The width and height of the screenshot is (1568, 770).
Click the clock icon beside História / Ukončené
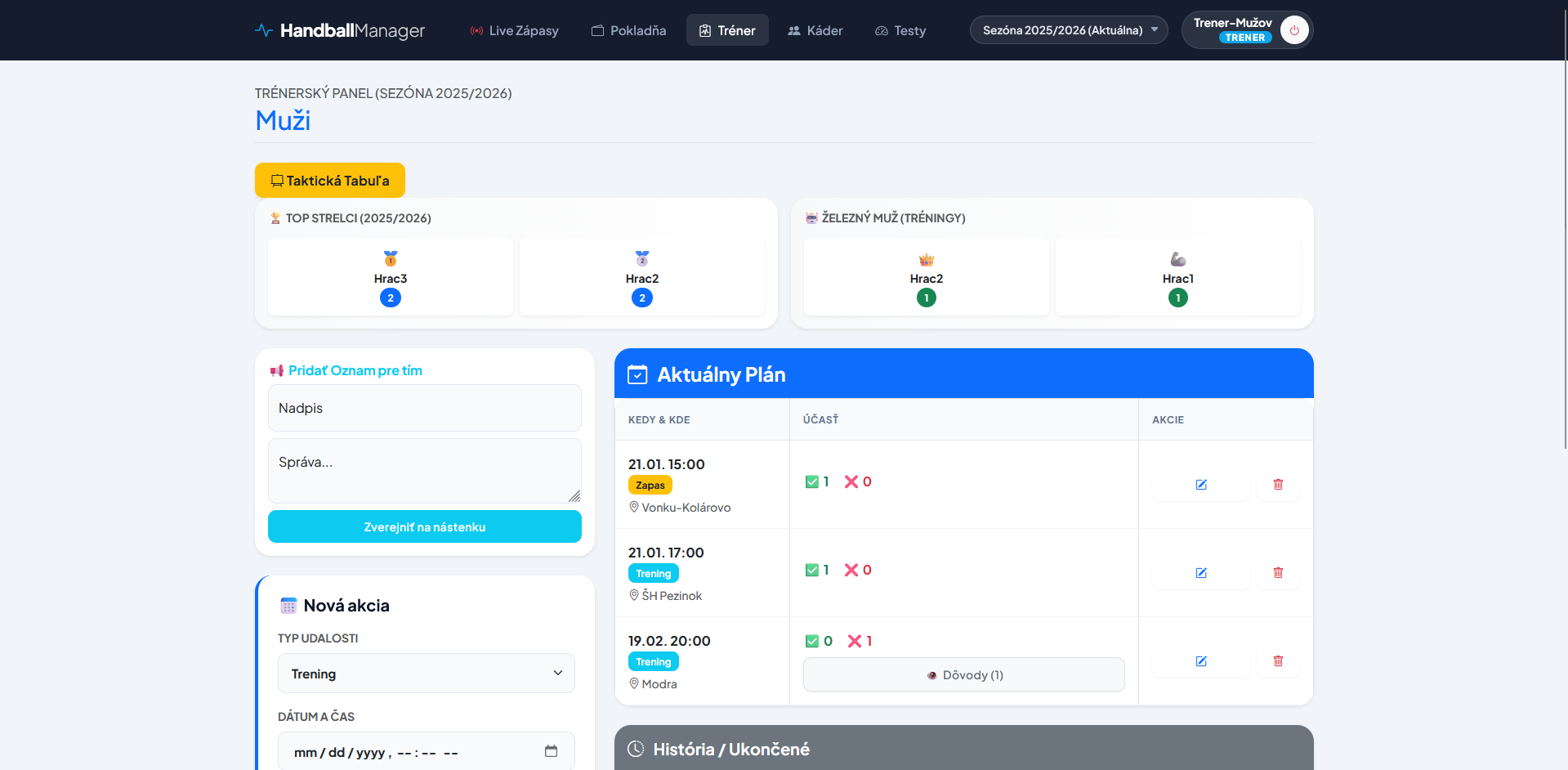tap(637, 748)
